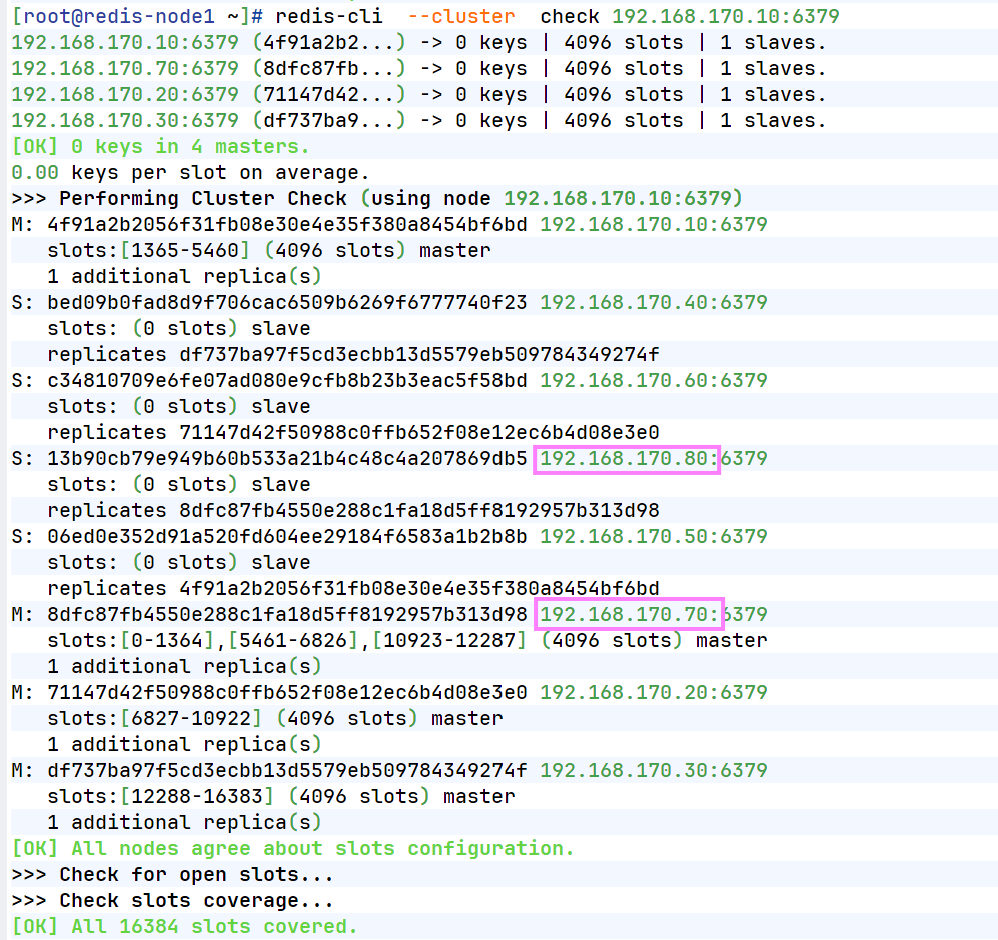Click the slave node ID 13b90cb79e949b60b533a21b4c48c4a207869db5

287,459
